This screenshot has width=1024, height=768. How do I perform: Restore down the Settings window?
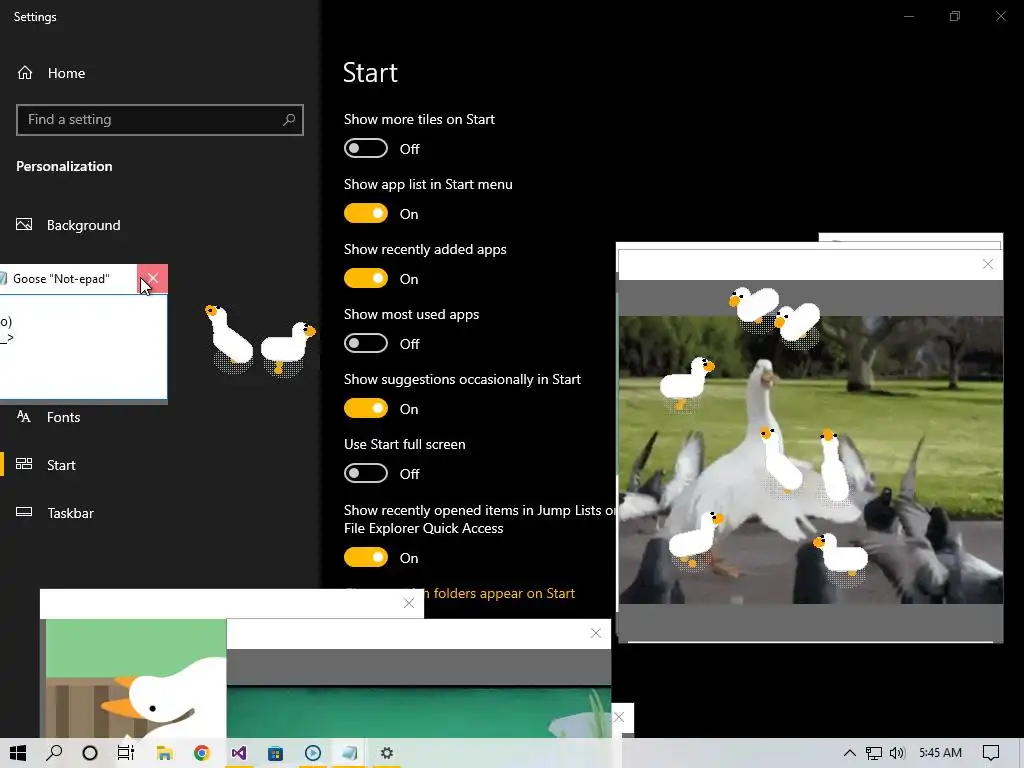click(x=955, y=16)
